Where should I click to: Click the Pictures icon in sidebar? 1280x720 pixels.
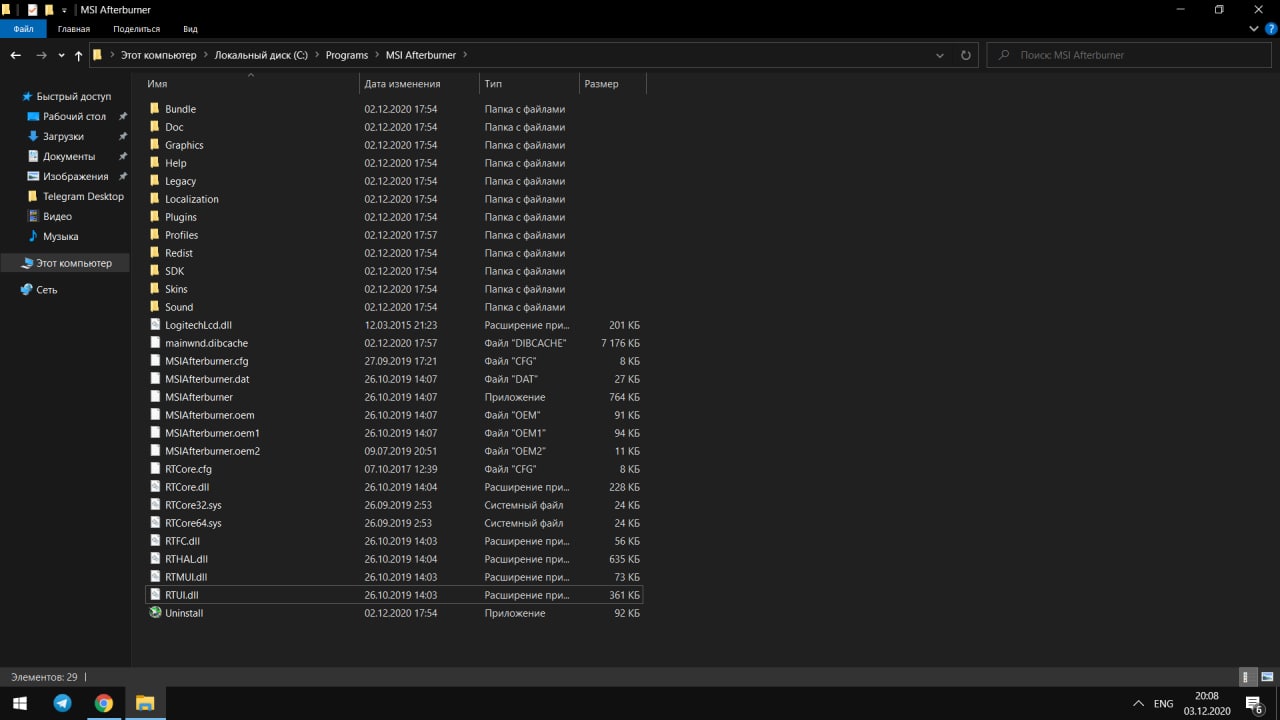pyautogui.click(x=33, y=177)
